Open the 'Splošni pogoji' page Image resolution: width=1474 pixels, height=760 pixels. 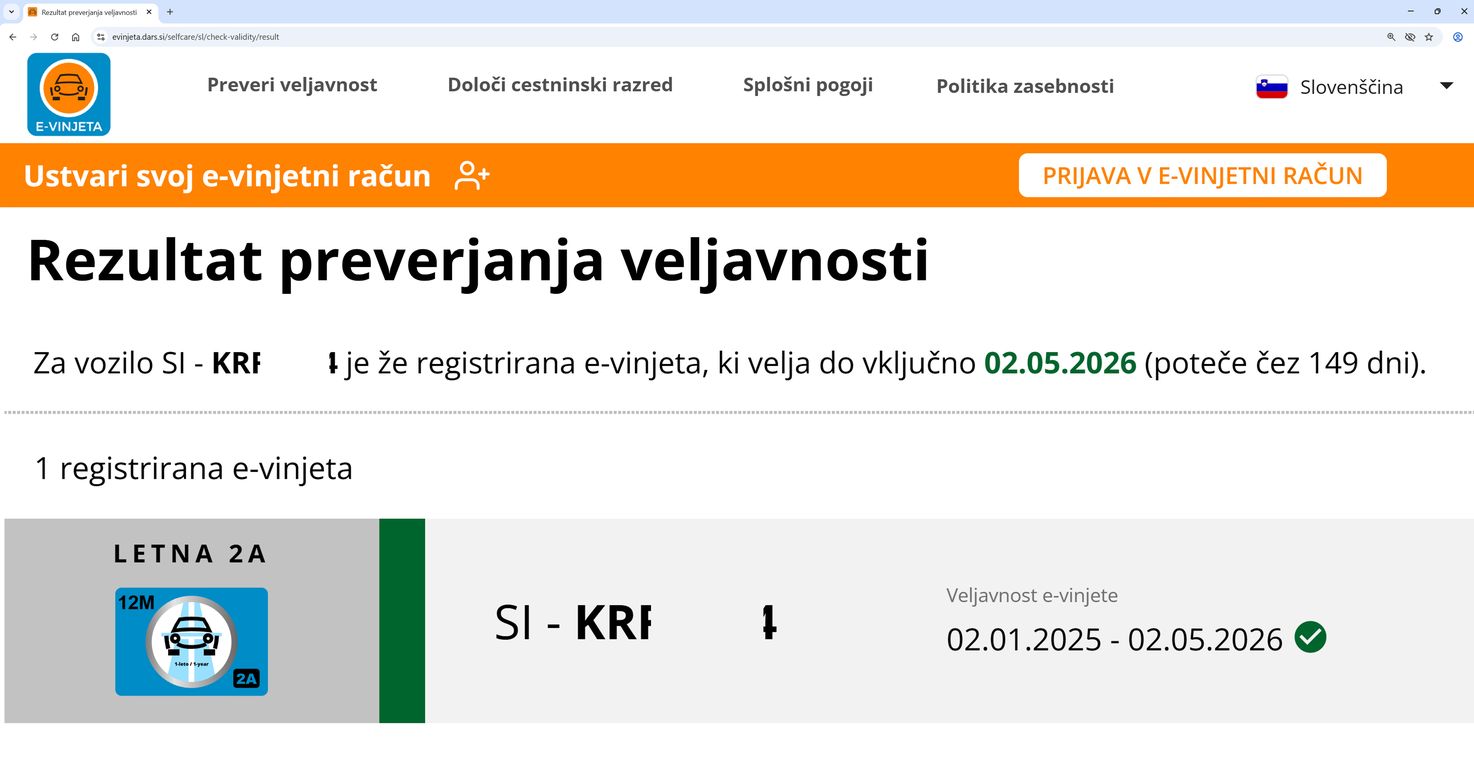coord(808,85)
